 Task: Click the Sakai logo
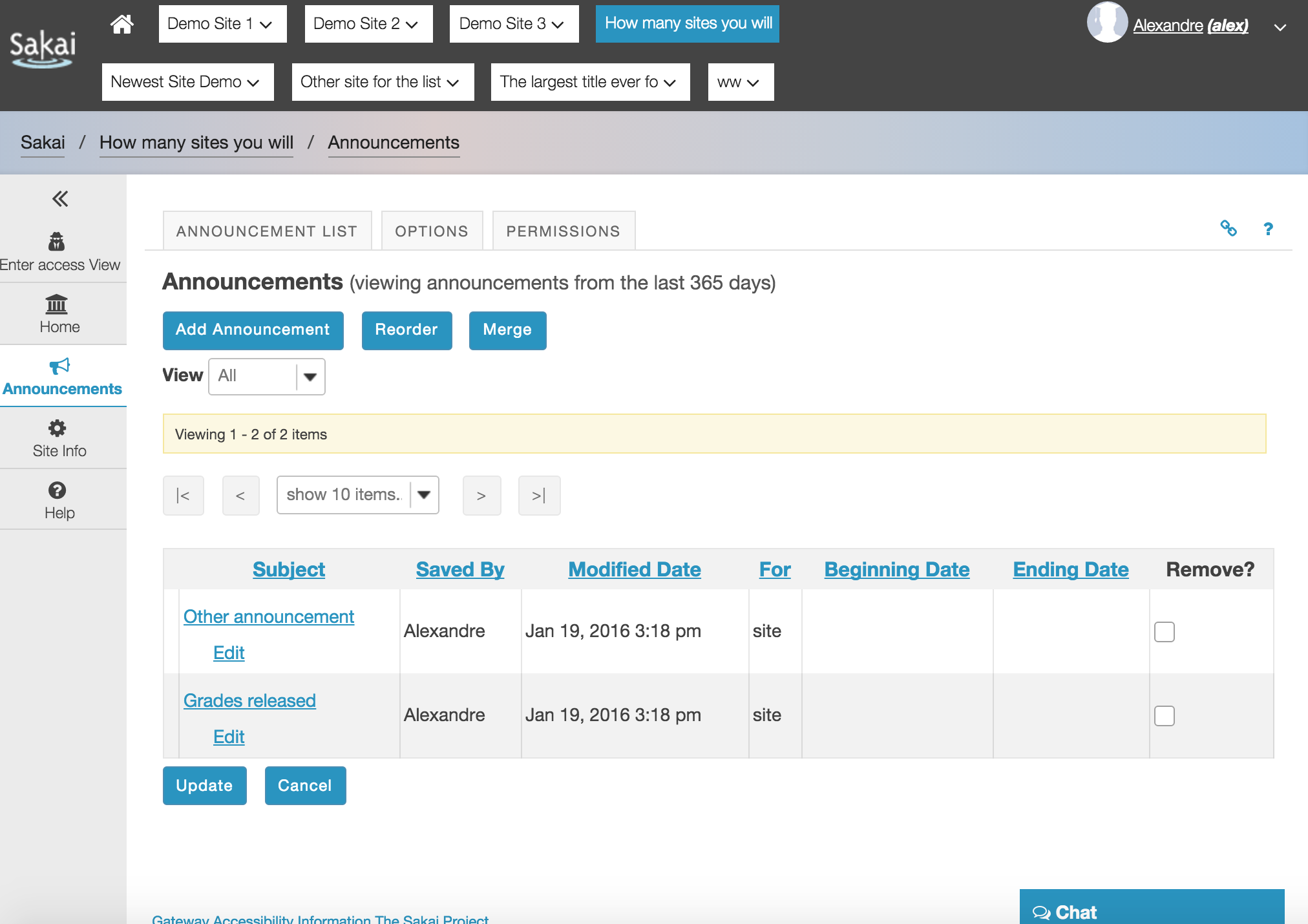[x=43, y=49]
